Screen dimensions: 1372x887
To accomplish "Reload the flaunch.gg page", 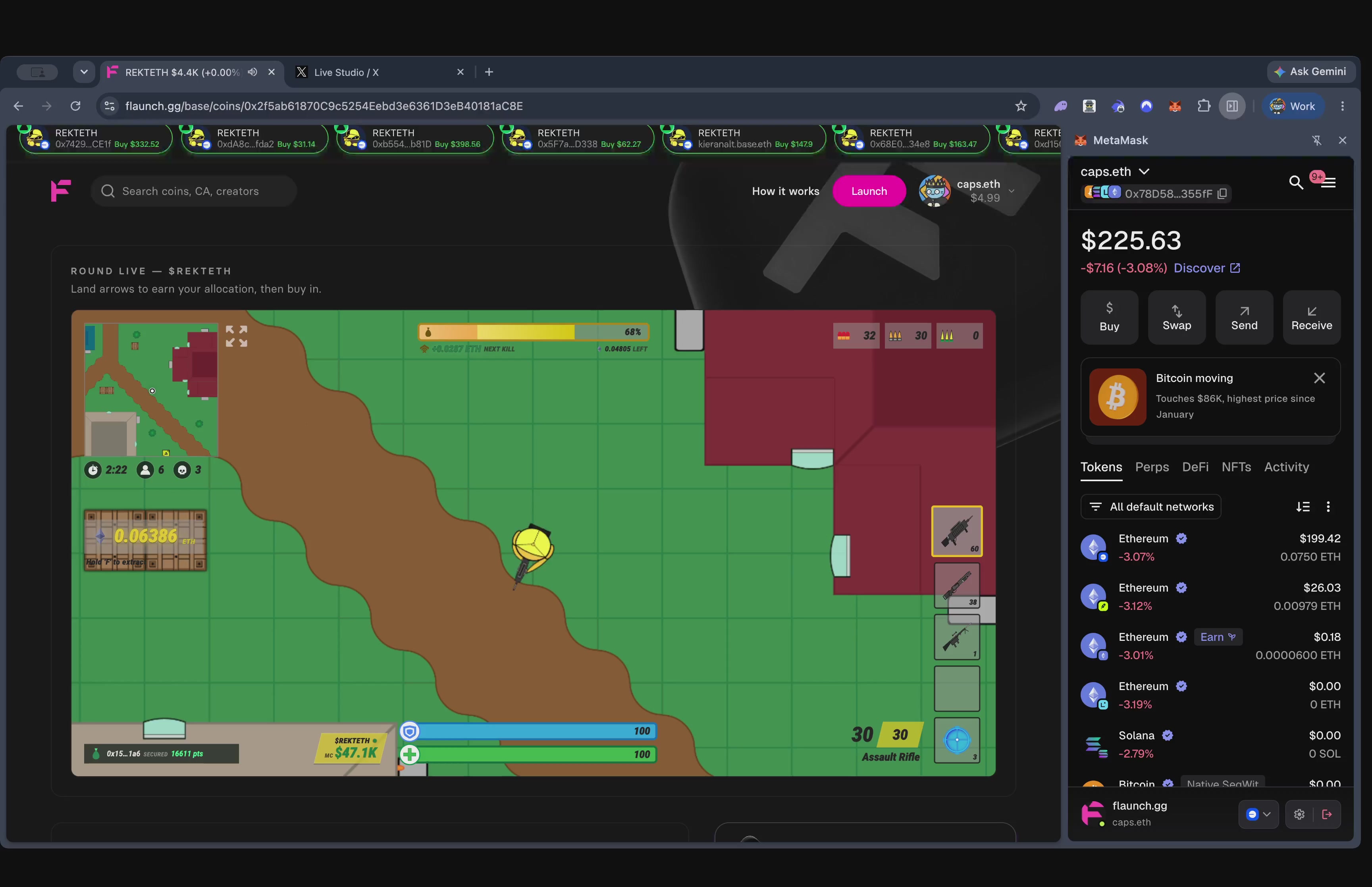I will point(75,106).
